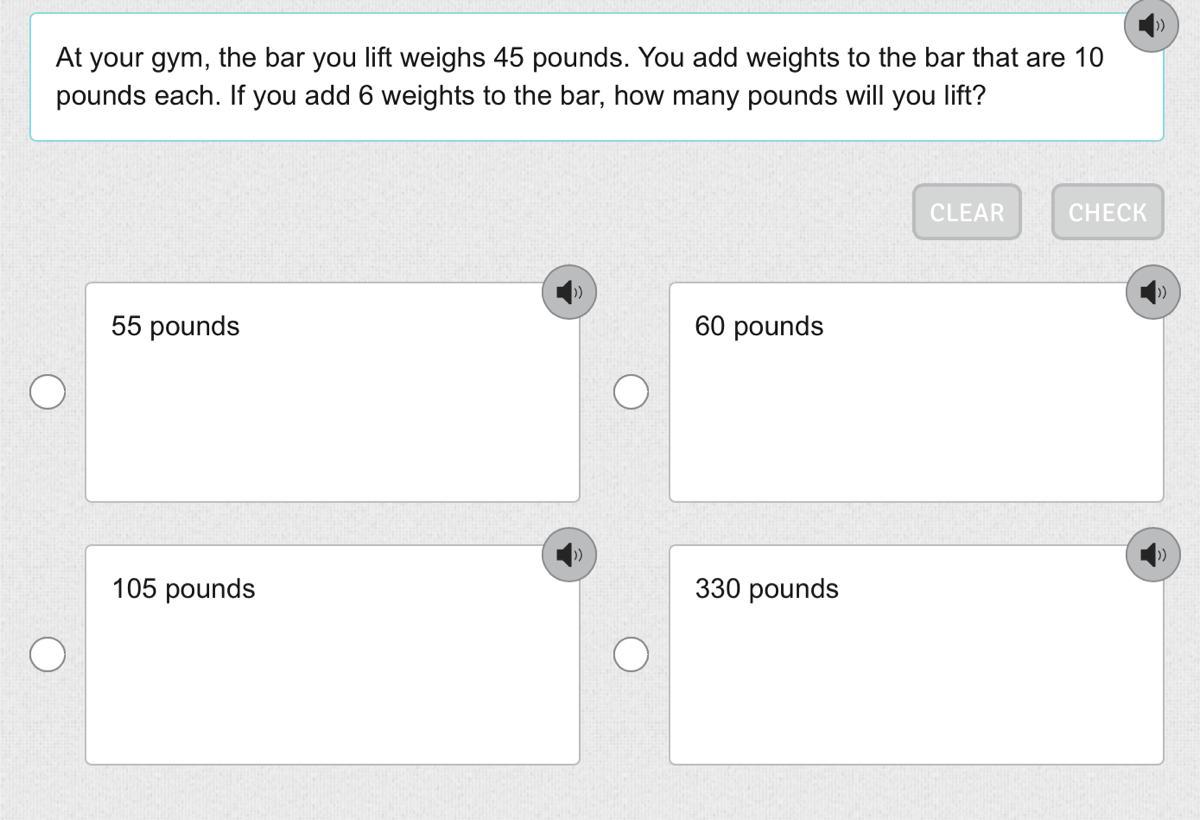Play audio for the 60 pounds answer
1200x820 pixels.
click(1152, 292)
